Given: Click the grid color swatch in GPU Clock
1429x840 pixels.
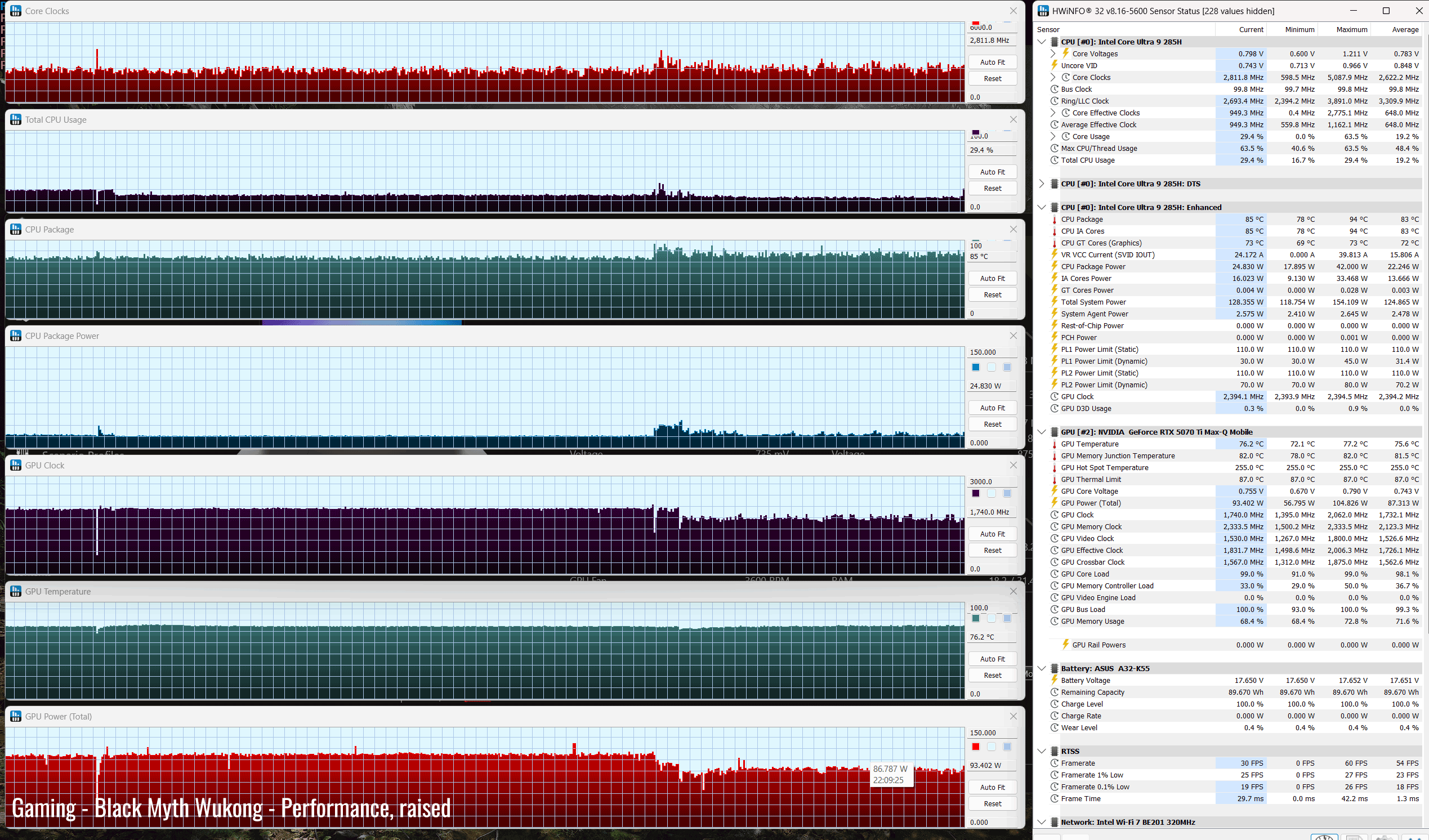Looking at the screenshot, I should click(1007, 493).
